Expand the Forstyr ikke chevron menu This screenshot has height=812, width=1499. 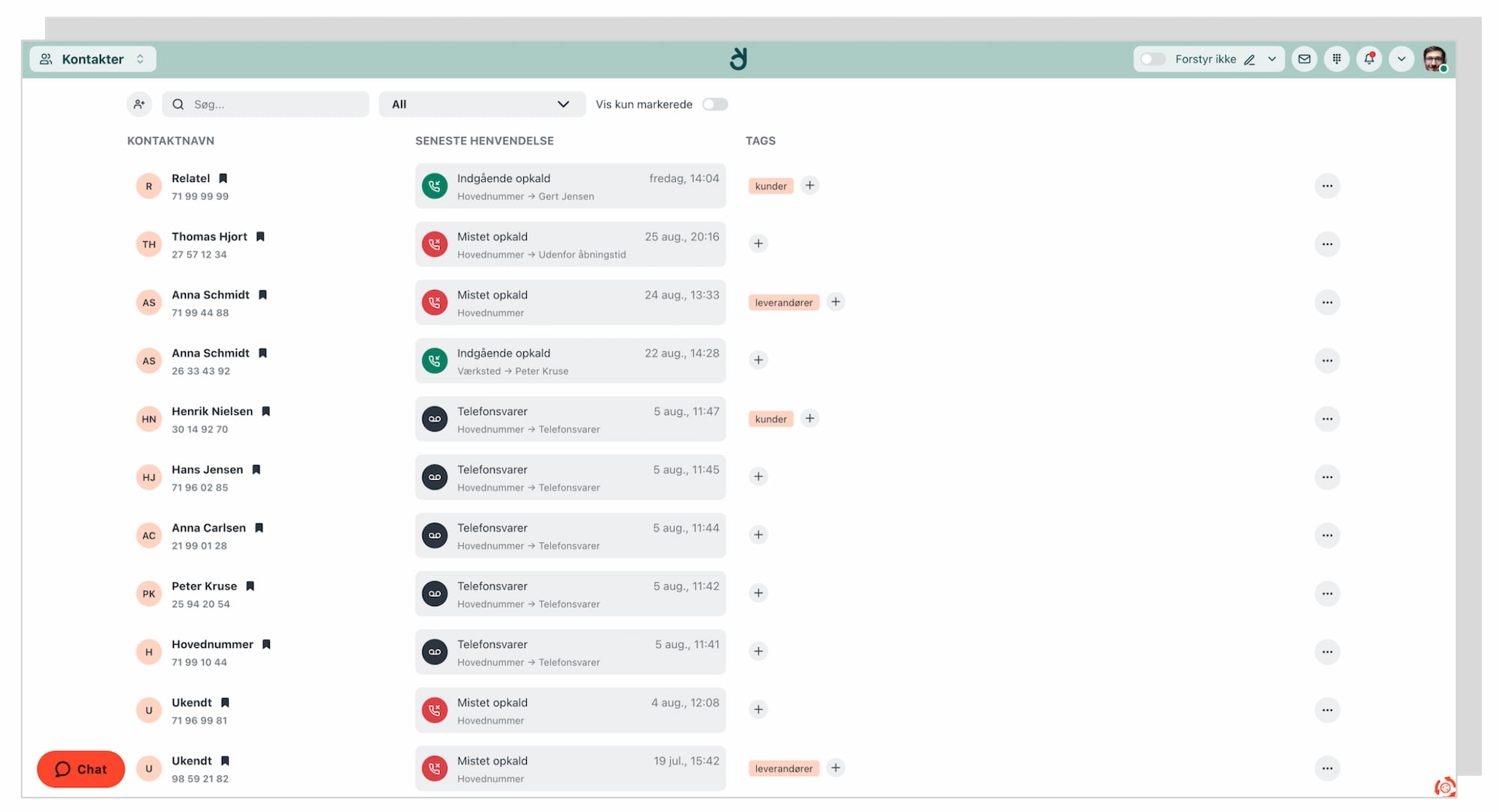point(1272,59)
